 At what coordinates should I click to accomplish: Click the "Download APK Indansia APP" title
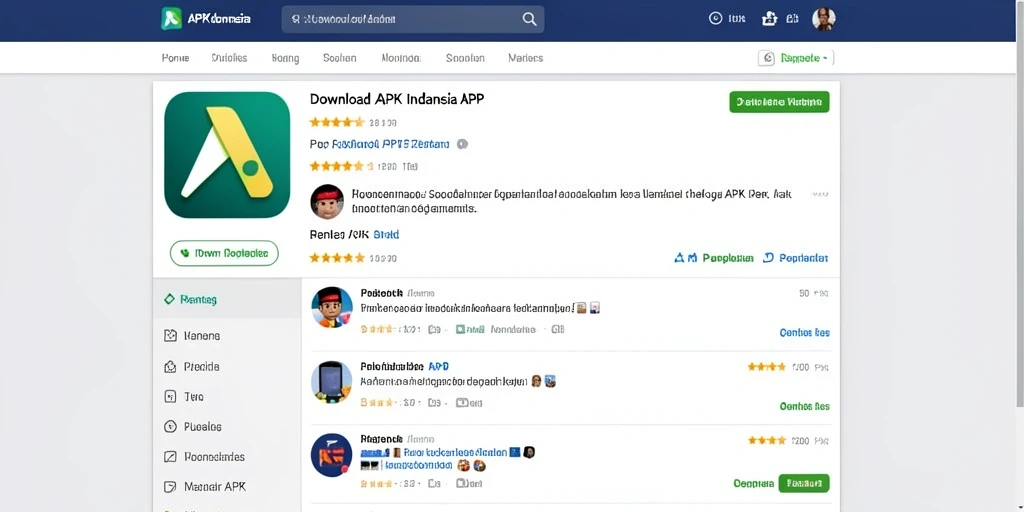click(x=397, y=99)
